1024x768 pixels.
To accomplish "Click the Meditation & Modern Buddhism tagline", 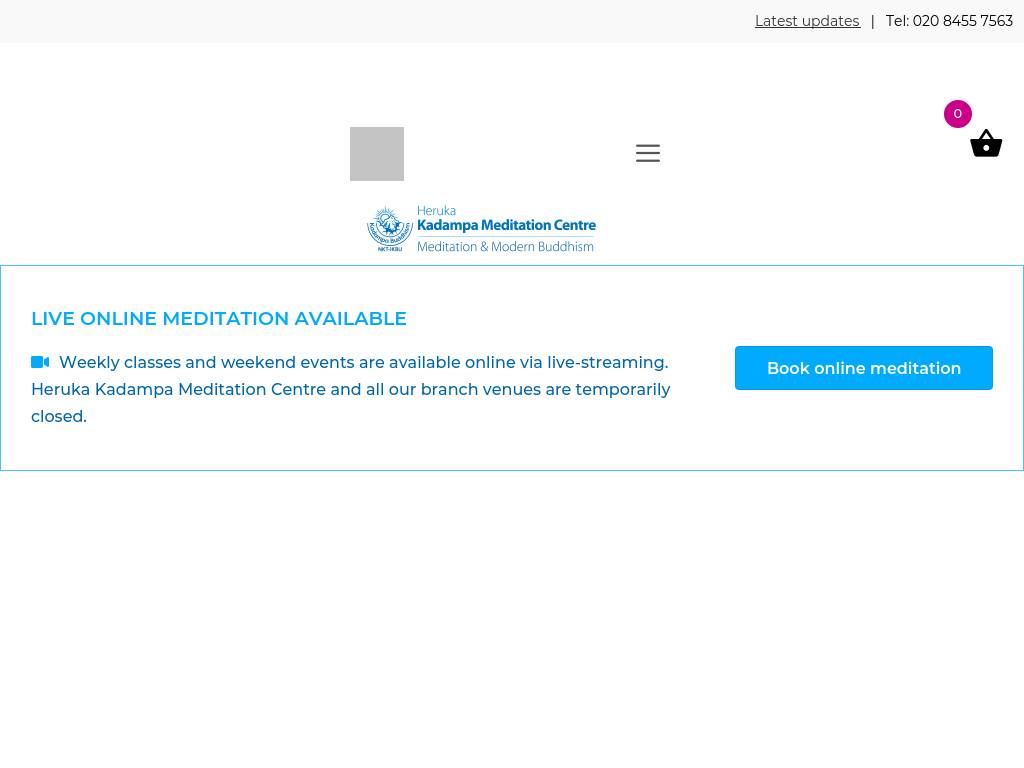I will pos(505,246).
